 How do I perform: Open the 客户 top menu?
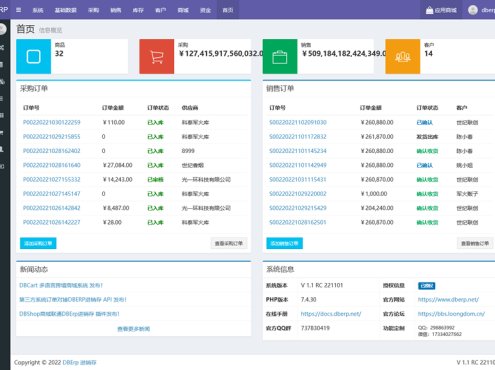pyautogui.click(x=160, y=10)
